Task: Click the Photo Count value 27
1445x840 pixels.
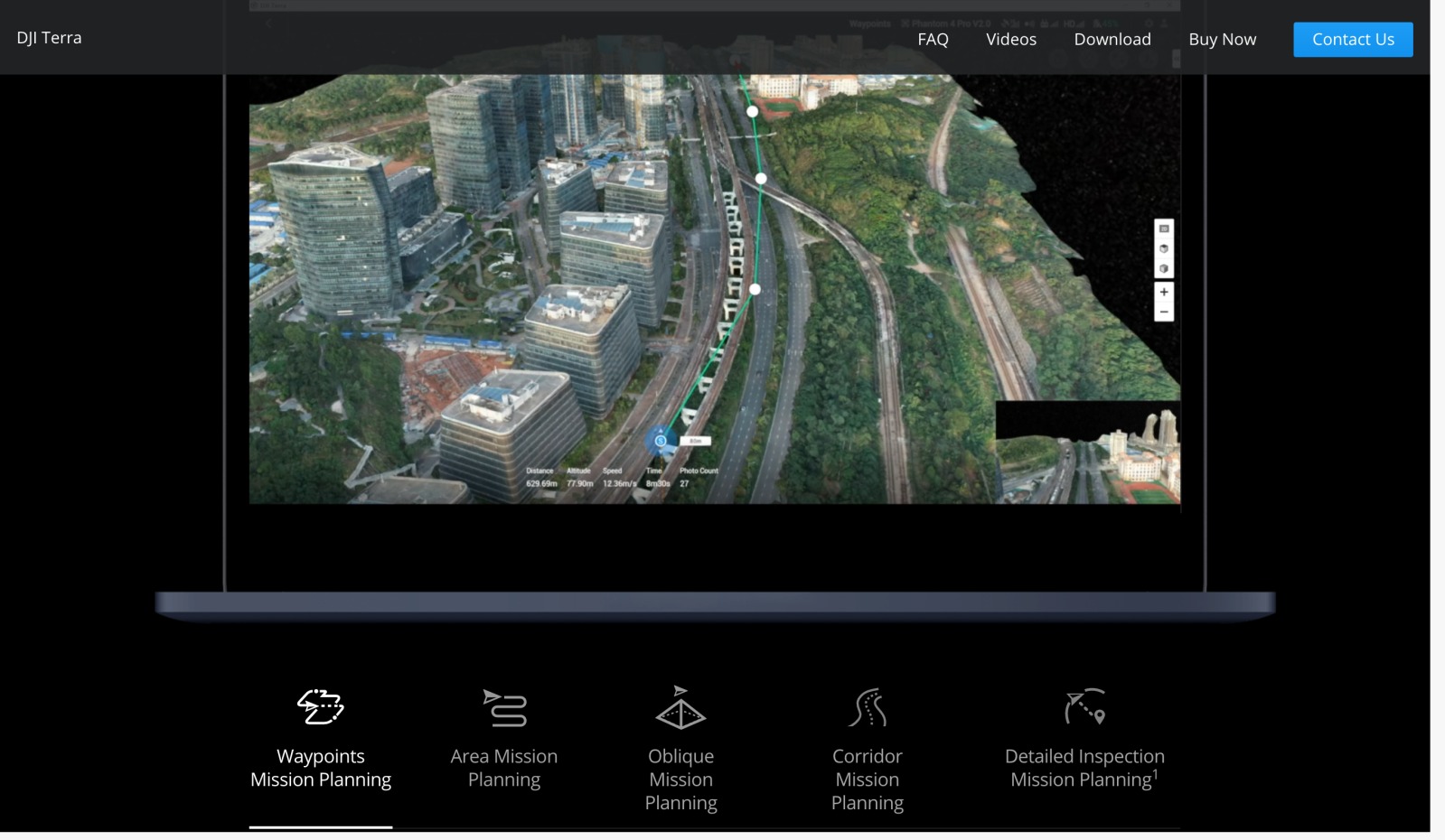Action: point(684,483)
